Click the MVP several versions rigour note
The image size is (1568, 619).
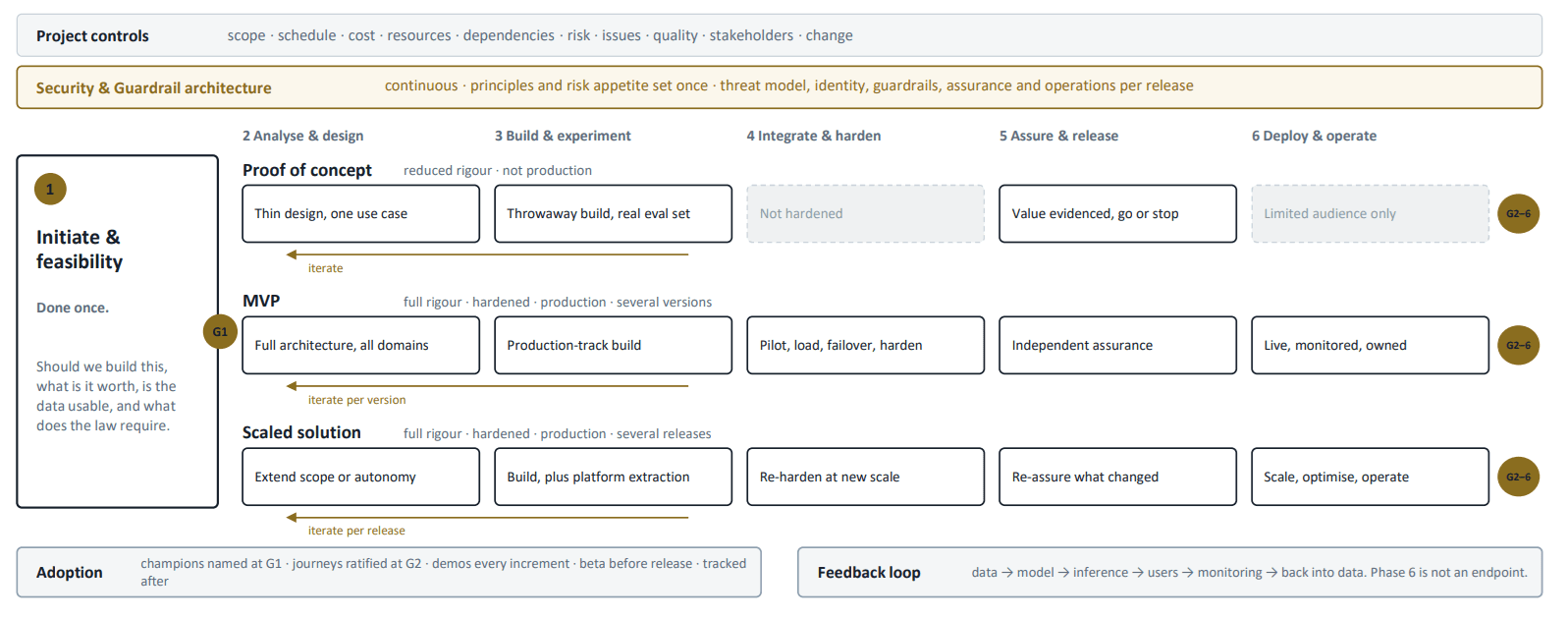(x=558, y=303)
